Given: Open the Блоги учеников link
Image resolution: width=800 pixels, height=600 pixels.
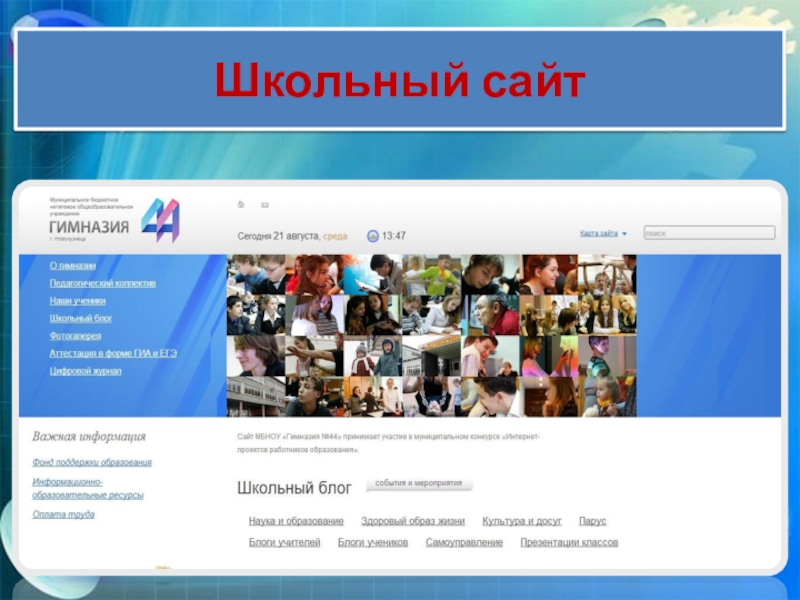Looking at the screenshot, I should click(373, 542).
